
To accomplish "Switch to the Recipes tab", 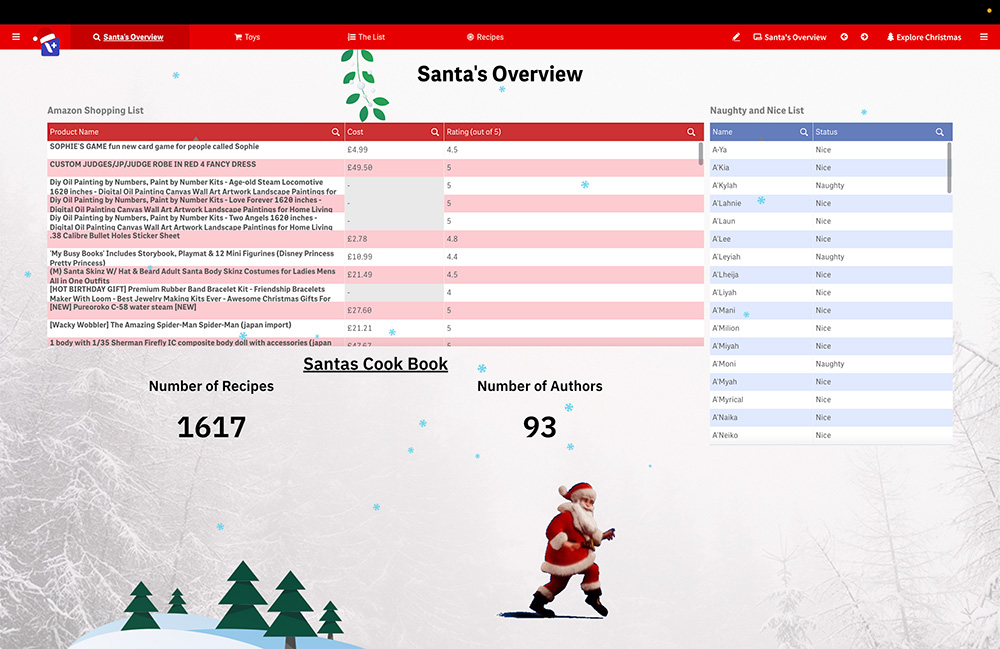I will click(485, 37).
